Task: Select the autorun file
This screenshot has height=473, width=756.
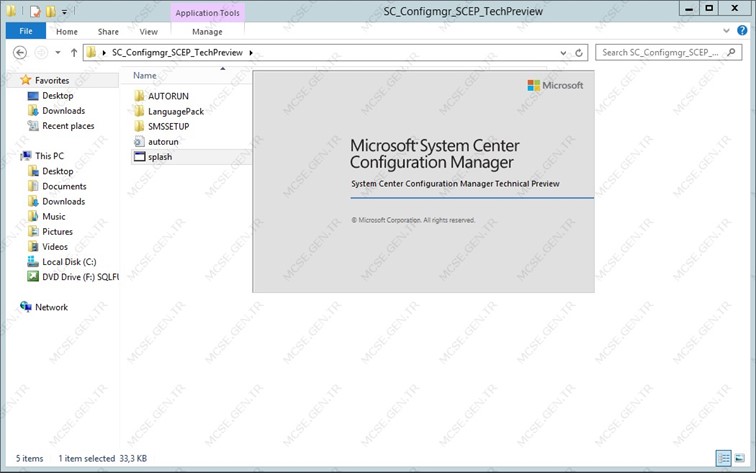Action: click(x=163, y=142)
